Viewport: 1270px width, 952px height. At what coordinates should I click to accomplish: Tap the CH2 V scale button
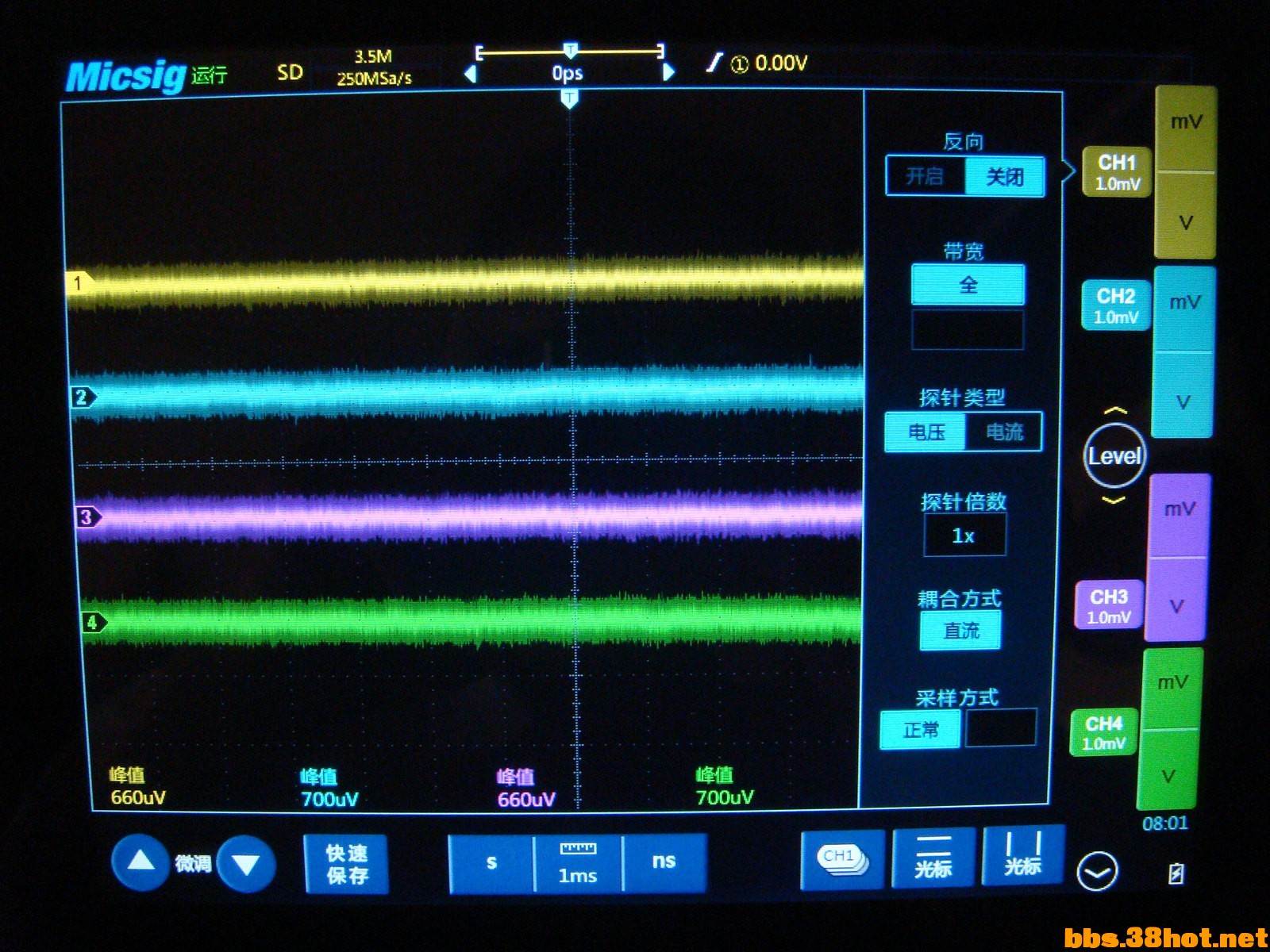(1183, 395)
